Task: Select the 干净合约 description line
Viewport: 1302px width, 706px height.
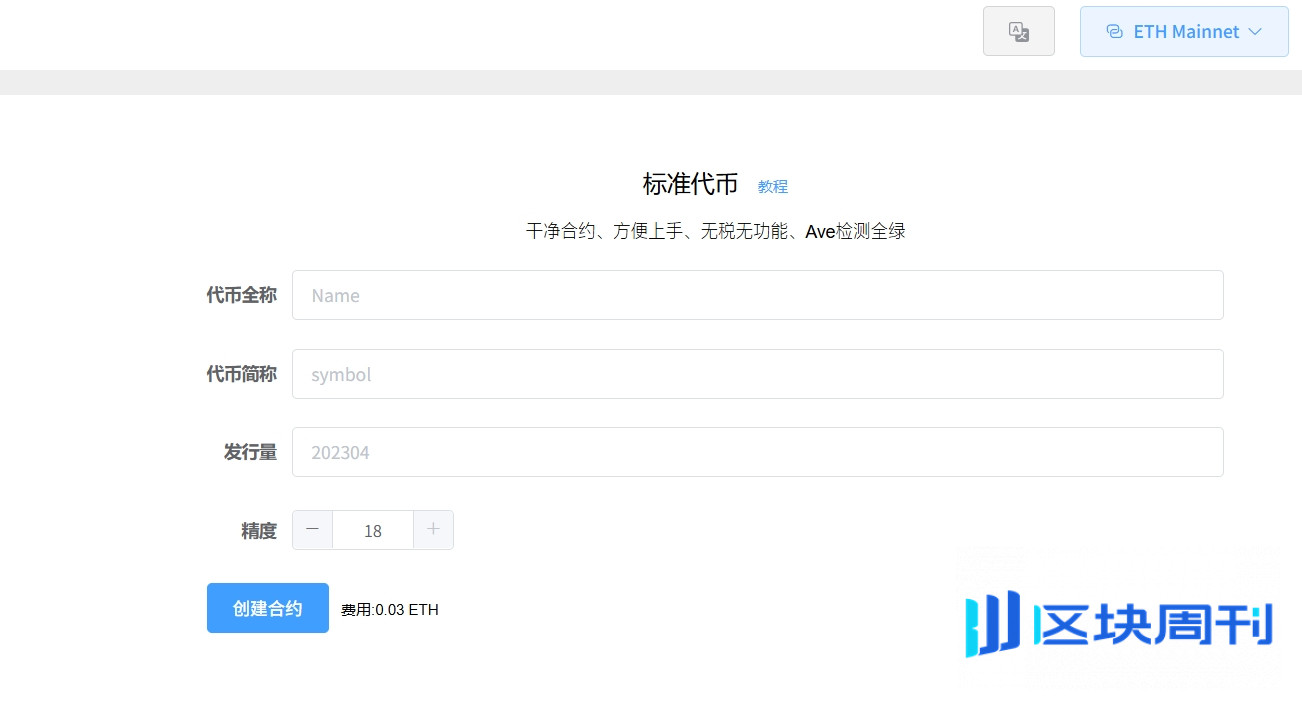Action: 716,231
